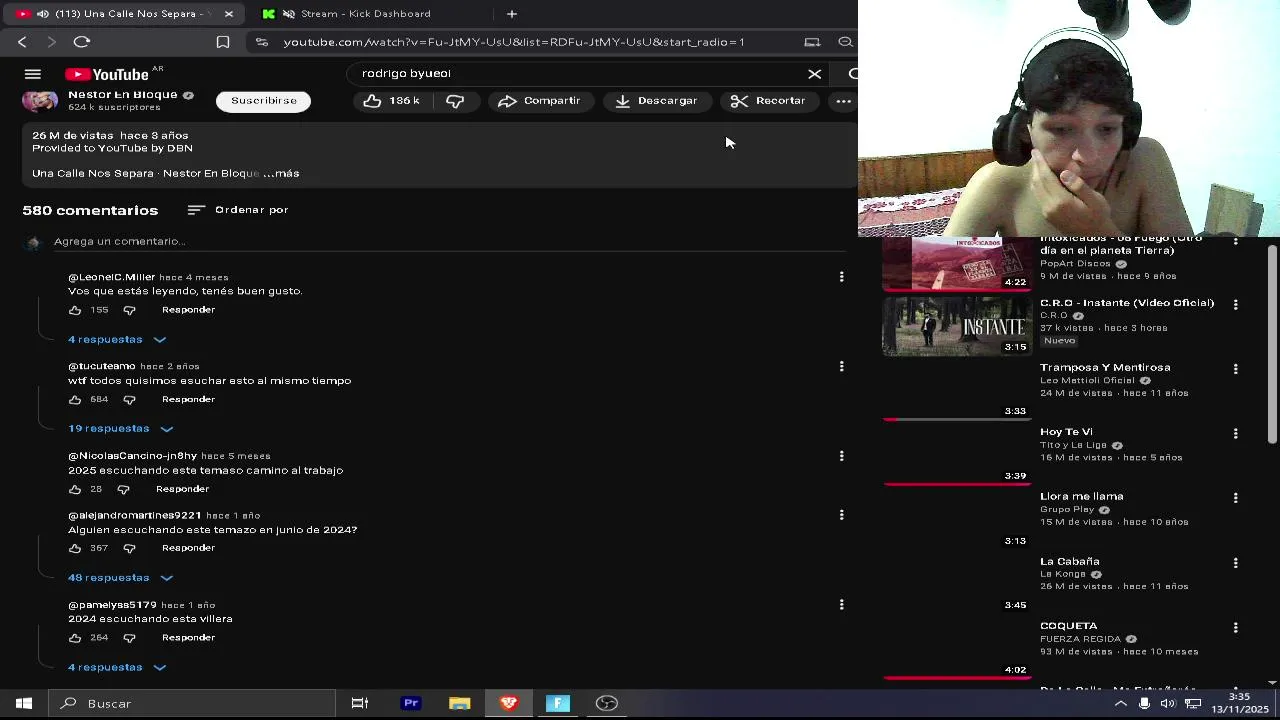Open Ordenar por sort menu
1280x720 pixels.
(238, 210)
